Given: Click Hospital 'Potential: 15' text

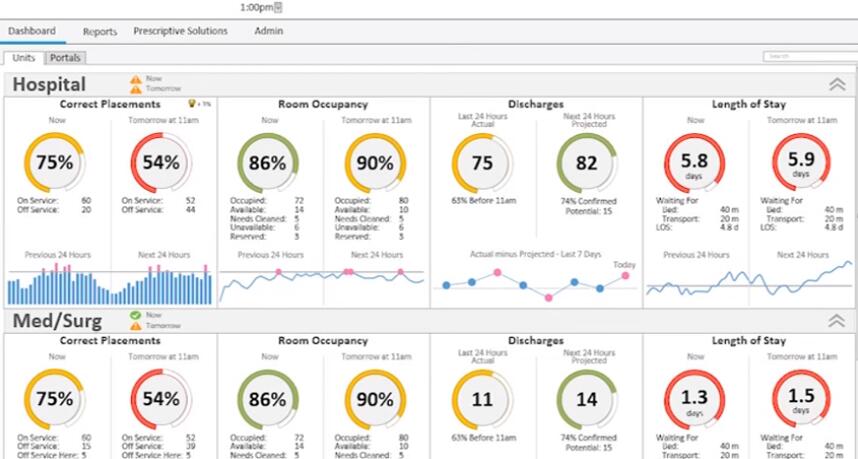Looking at the screenshot, I should click(x=588, y=211).
